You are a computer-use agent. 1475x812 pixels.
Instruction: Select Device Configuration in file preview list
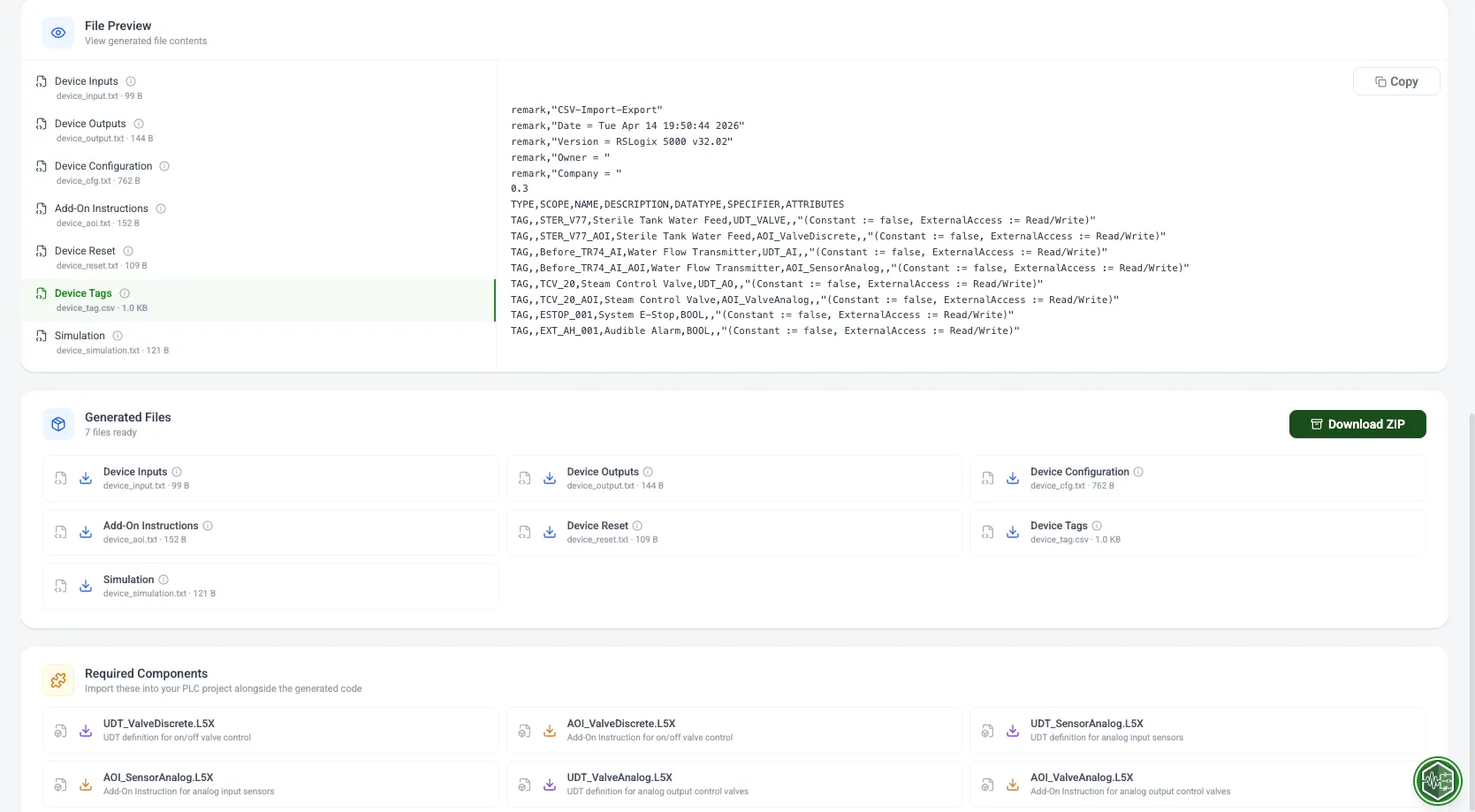[258, 173]
